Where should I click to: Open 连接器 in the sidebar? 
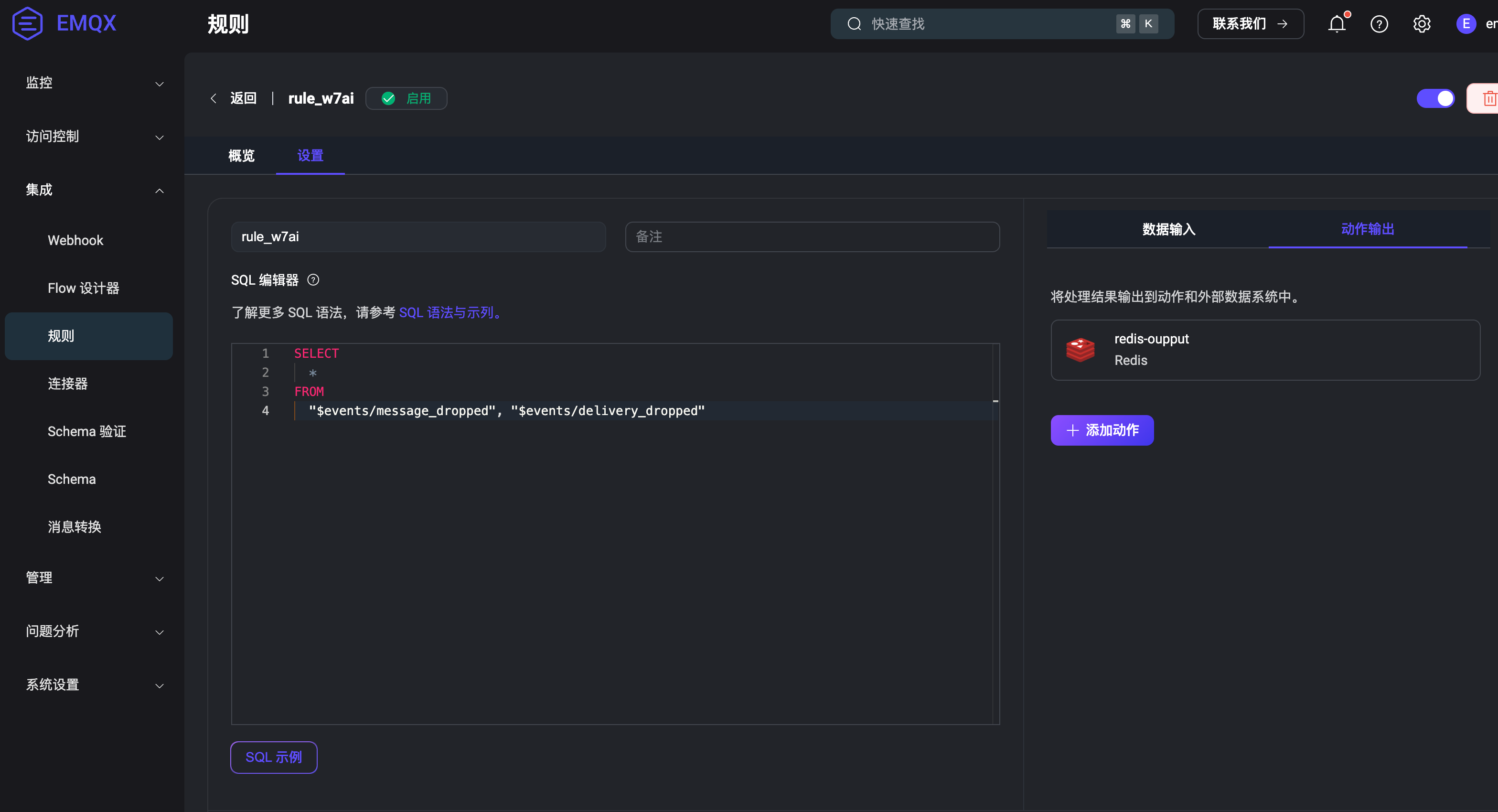[88, 384]
